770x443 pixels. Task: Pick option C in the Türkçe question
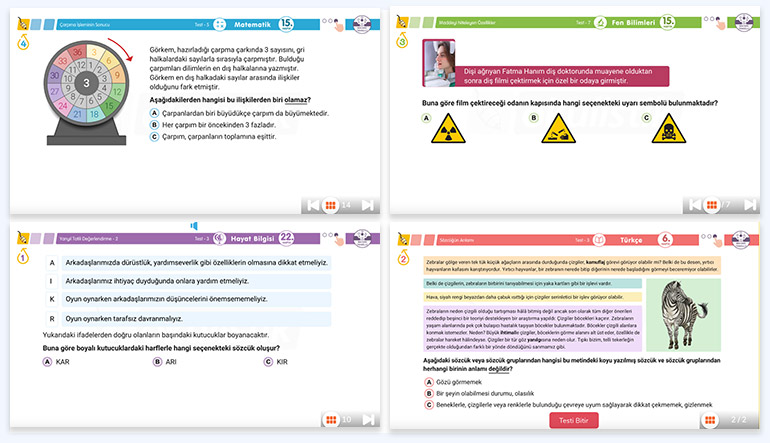click(x=430, y=406)
